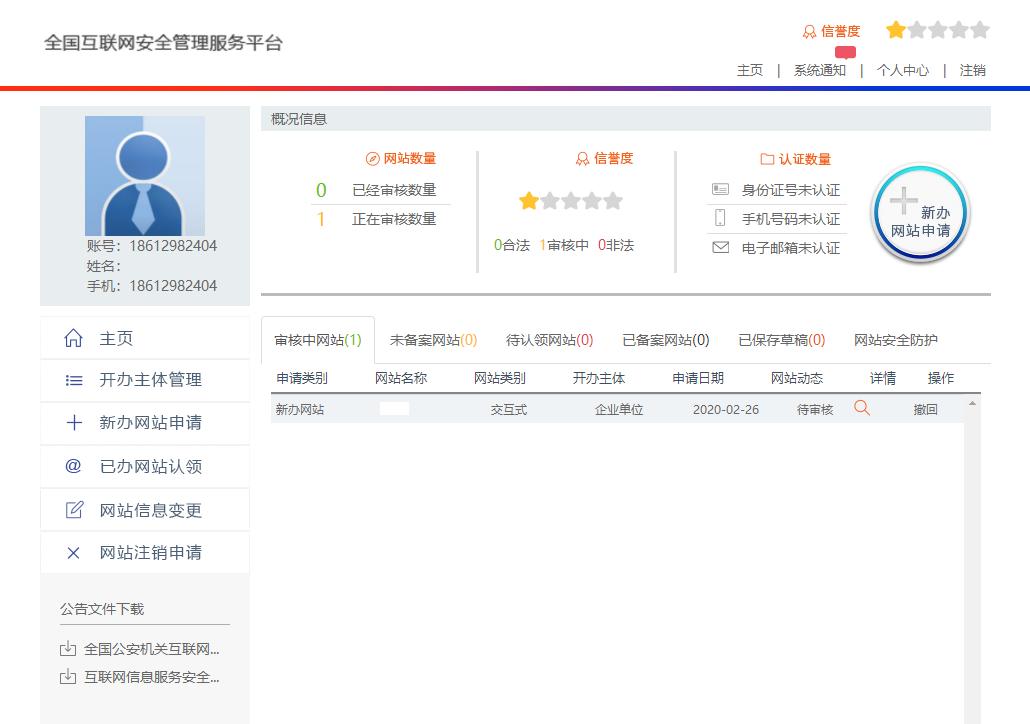The height and width of the screenshot is (724, 1030).
Task: Click the plus icon beside 新办网站申请 sidebar entry
Action: (73, 424)
